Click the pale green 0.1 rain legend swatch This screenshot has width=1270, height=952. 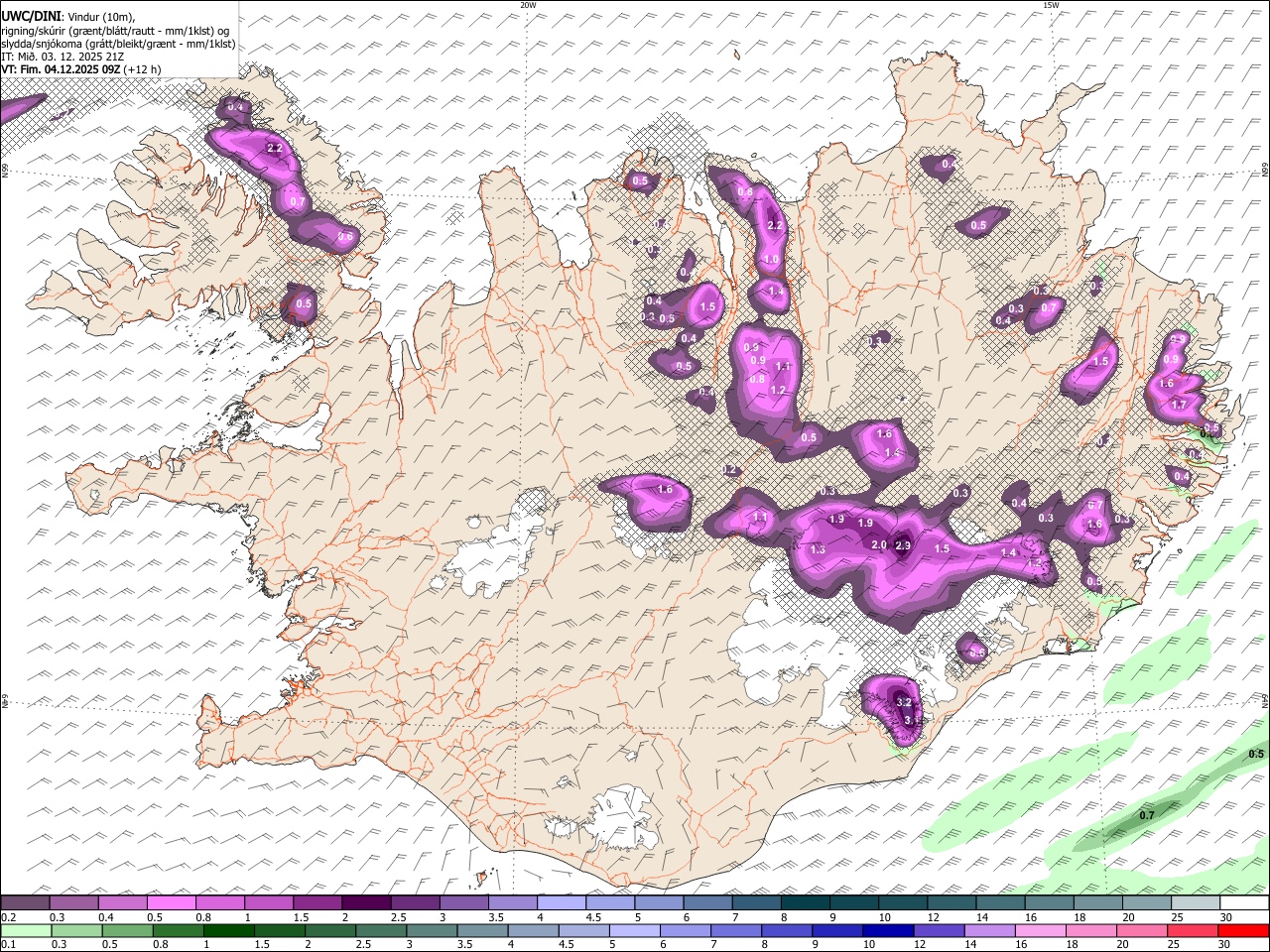click(x=26, y=930)
